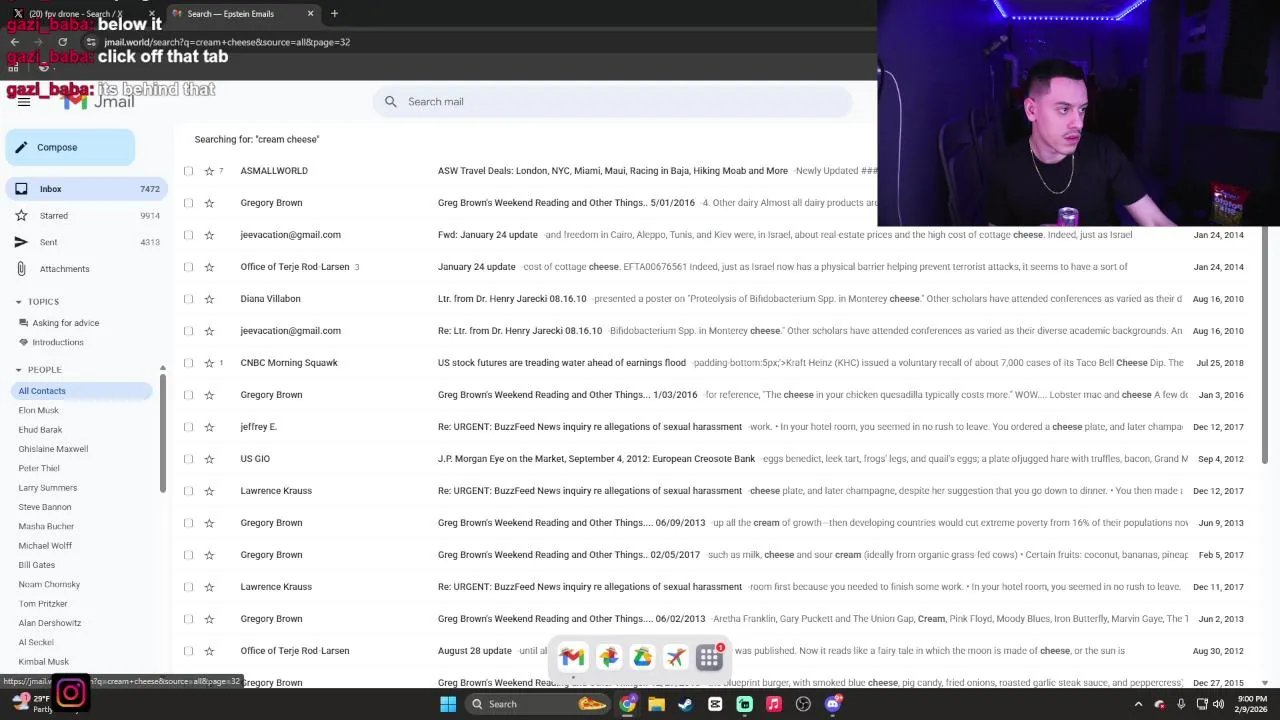Viewport: 1280px width, 720px height.
Task: Click the airplane icon in floating dock
Action: coord(676,657)
